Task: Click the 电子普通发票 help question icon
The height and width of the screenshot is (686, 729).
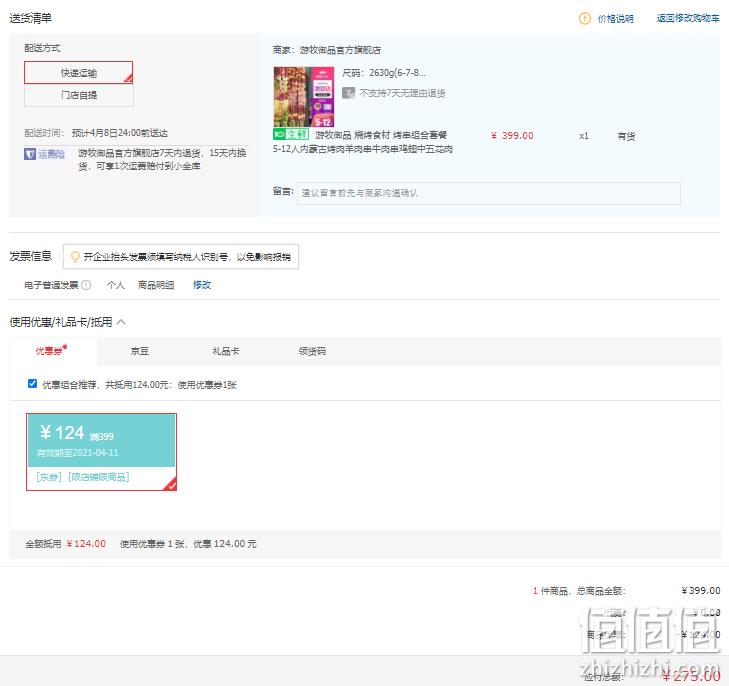Action: [86, 285]
